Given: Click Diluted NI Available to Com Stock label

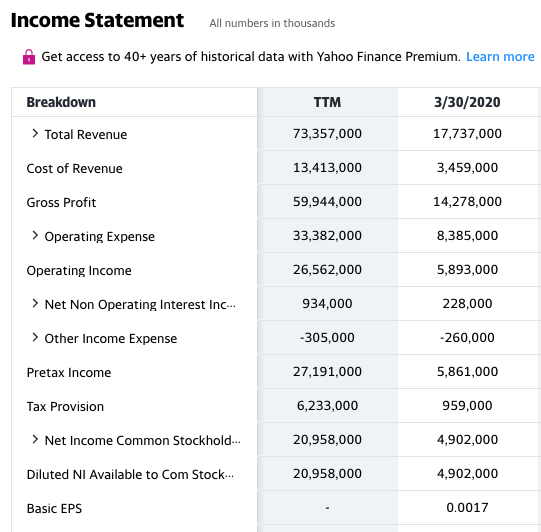Looking at the screenshot, I should point(130,474).
